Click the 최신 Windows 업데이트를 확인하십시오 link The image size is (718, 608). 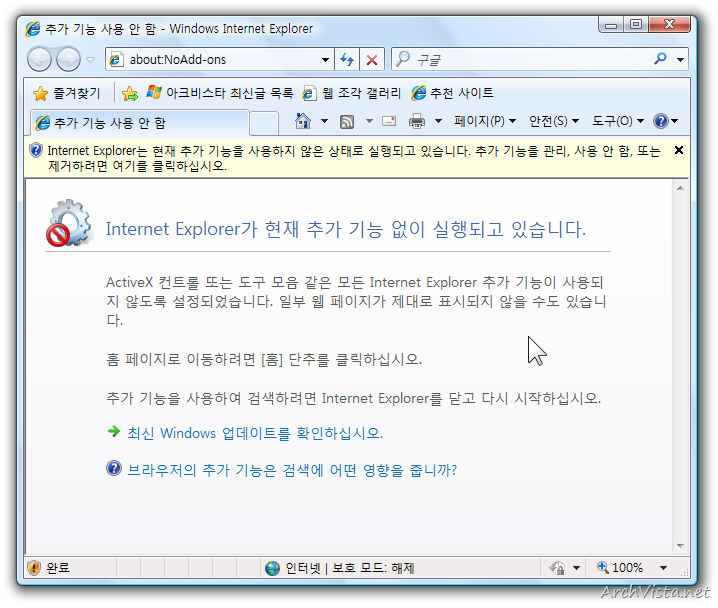click(x=255, y=433)
